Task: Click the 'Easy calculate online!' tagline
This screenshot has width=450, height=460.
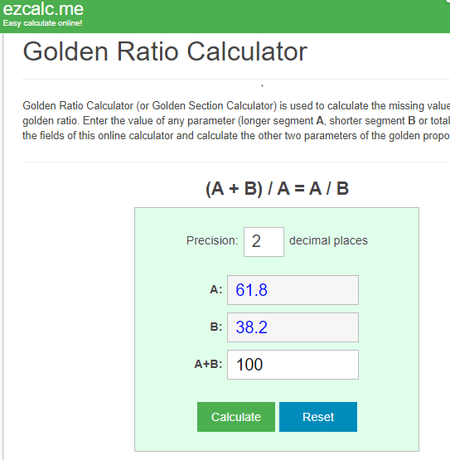Action: pyautogui.click(x=43, y=23)
